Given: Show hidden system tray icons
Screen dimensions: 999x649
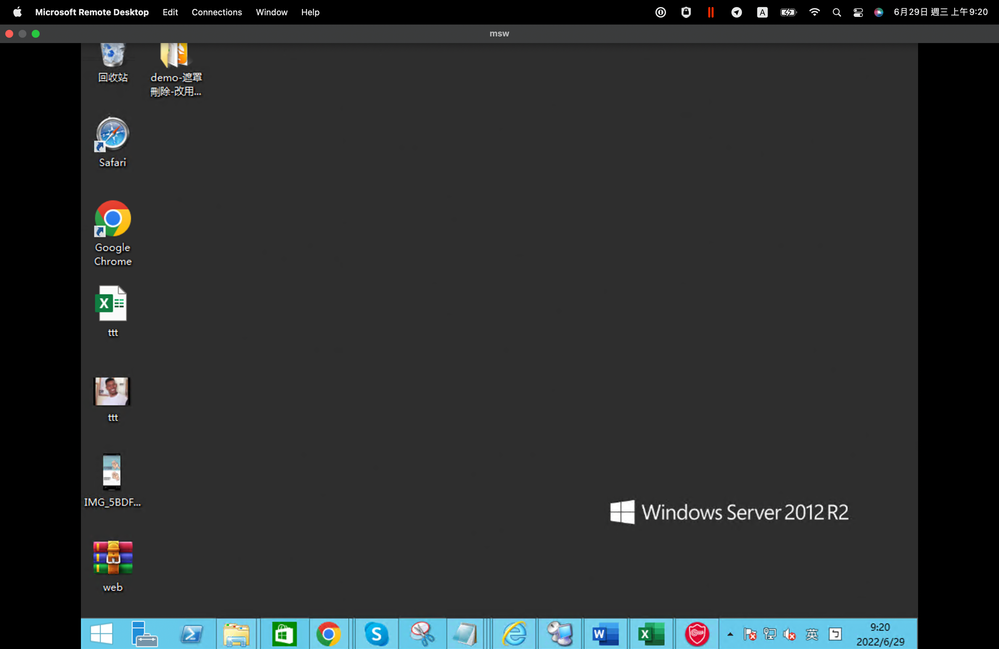Looking at the screenshot, I should [730, 634].
